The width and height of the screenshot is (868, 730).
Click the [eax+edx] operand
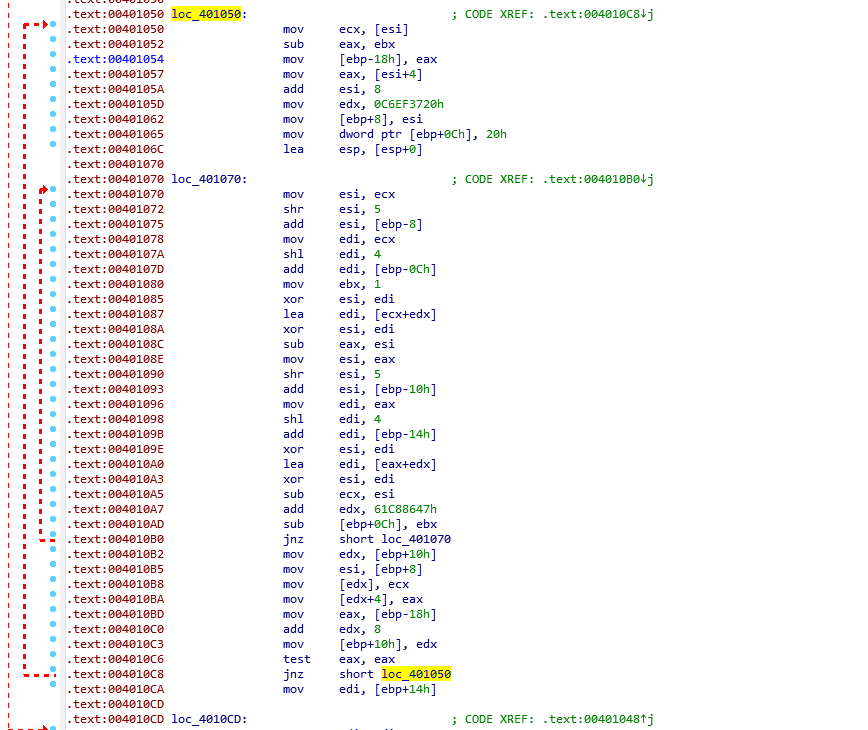[x=405, y=464]
